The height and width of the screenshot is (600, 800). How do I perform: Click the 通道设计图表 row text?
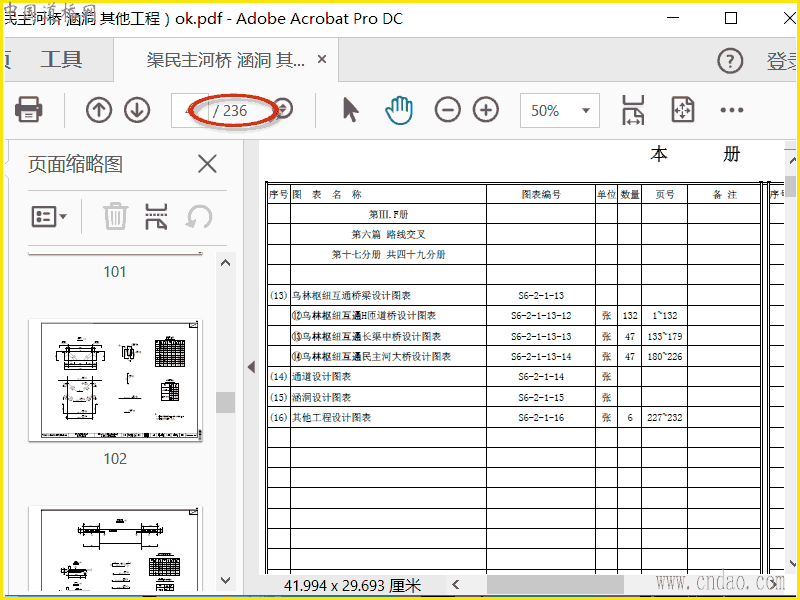pyautogui.click(x=321, y=377)
